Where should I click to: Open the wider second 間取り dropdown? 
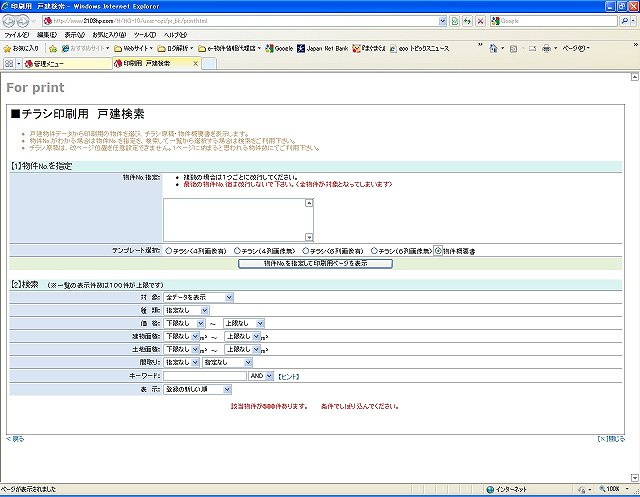227,362
